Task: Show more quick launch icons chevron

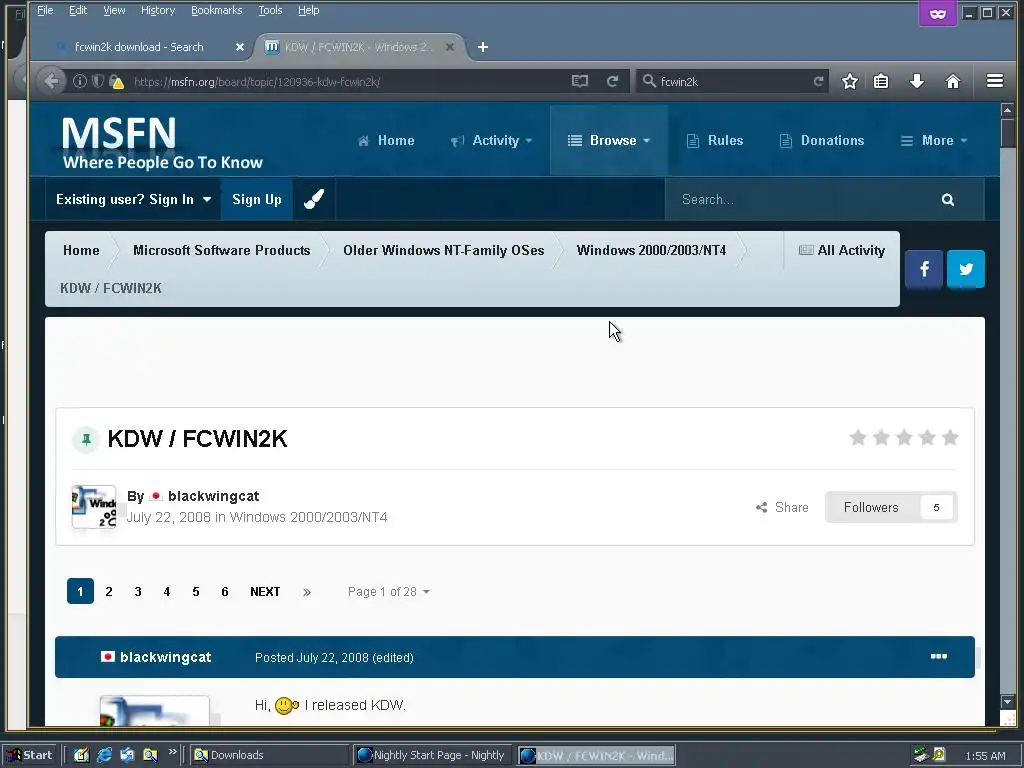Action: point(172,752)
